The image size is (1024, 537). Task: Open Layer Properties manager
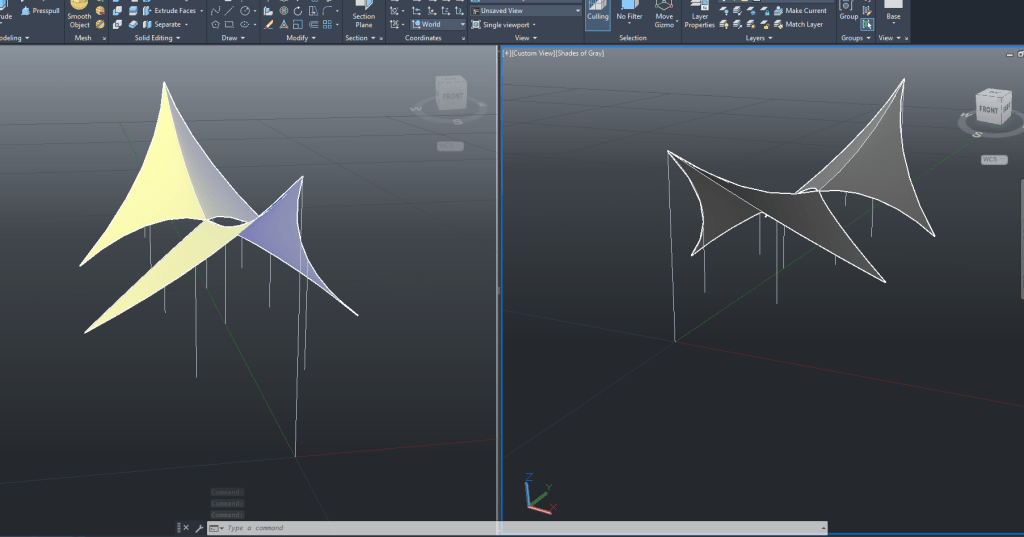point(699,15)
